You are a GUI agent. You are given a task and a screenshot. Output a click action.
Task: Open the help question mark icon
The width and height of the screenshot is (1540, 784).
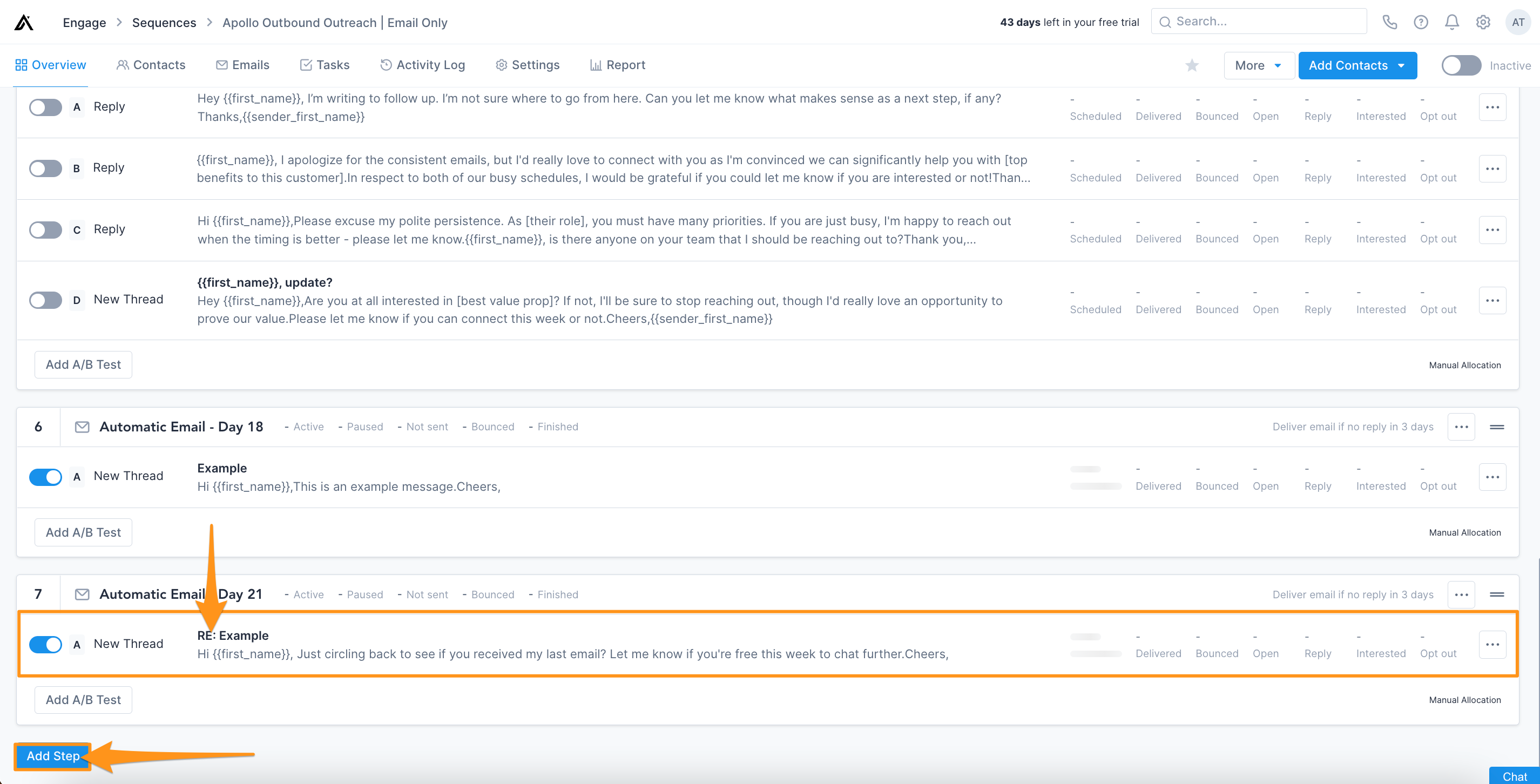coord(1421,22)
